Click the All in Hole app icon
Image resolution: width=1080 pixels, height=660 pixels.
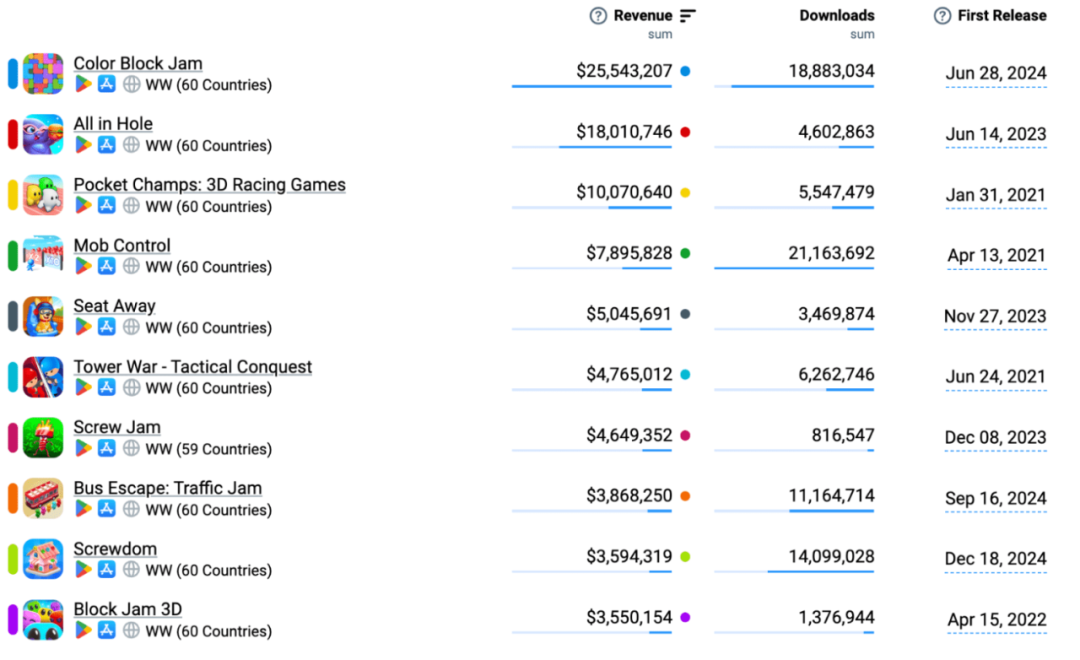click(43, 135)
